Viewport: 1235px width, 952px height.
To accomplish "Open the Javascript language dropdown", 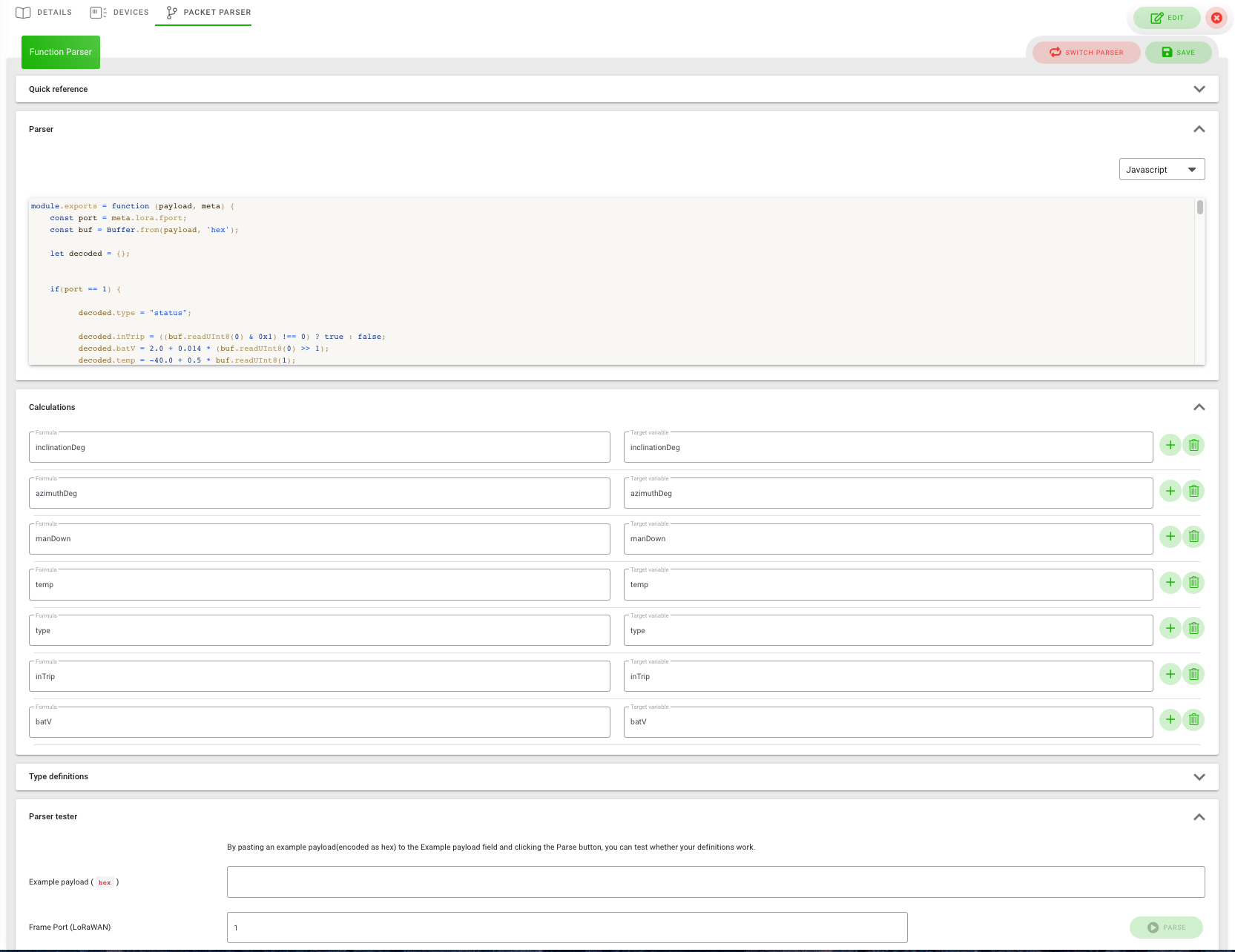I will pyautogui.click(x=1162, y=170).
